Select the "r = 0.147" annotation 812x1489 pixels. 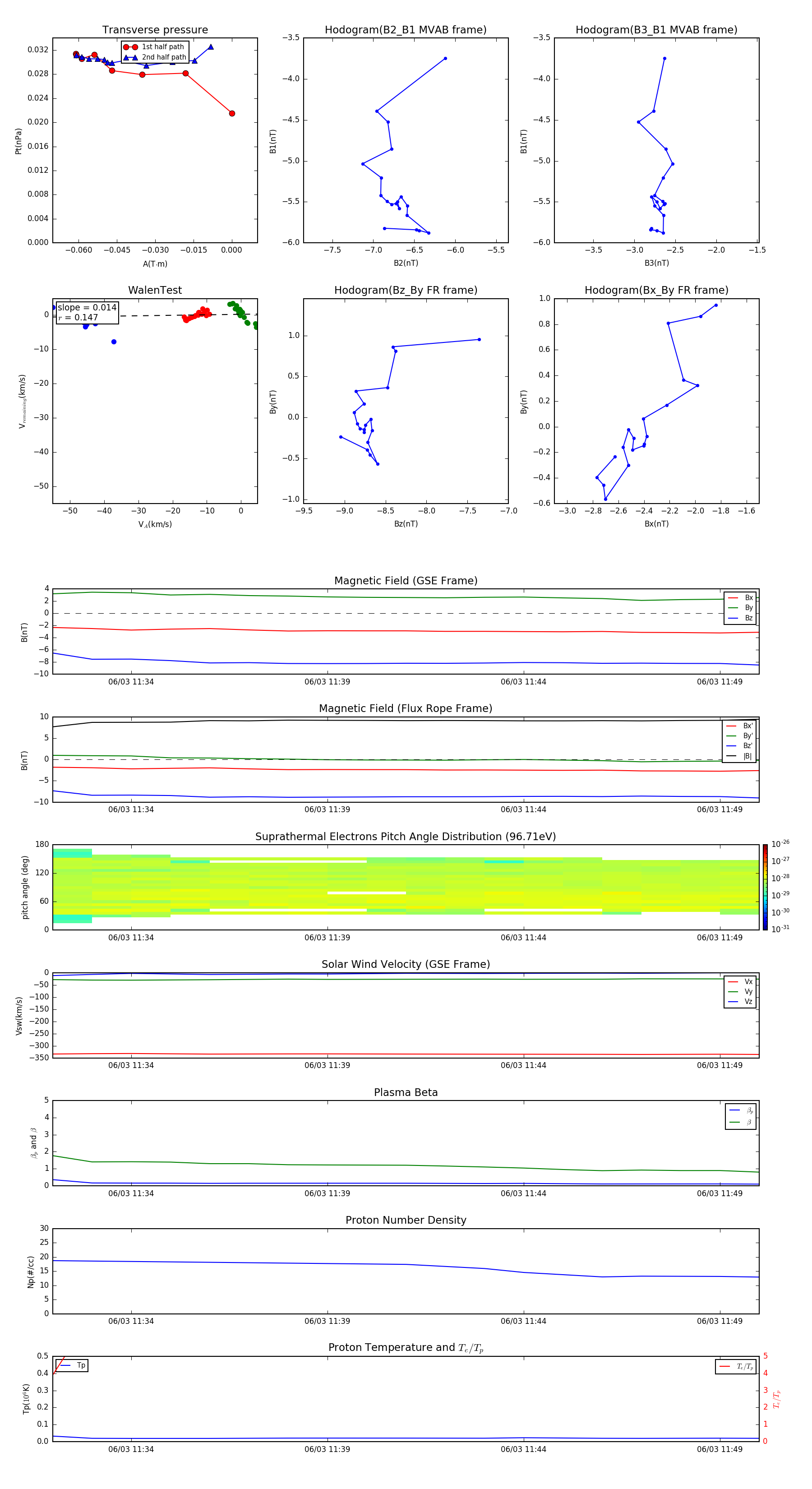(x=78, y=317)
